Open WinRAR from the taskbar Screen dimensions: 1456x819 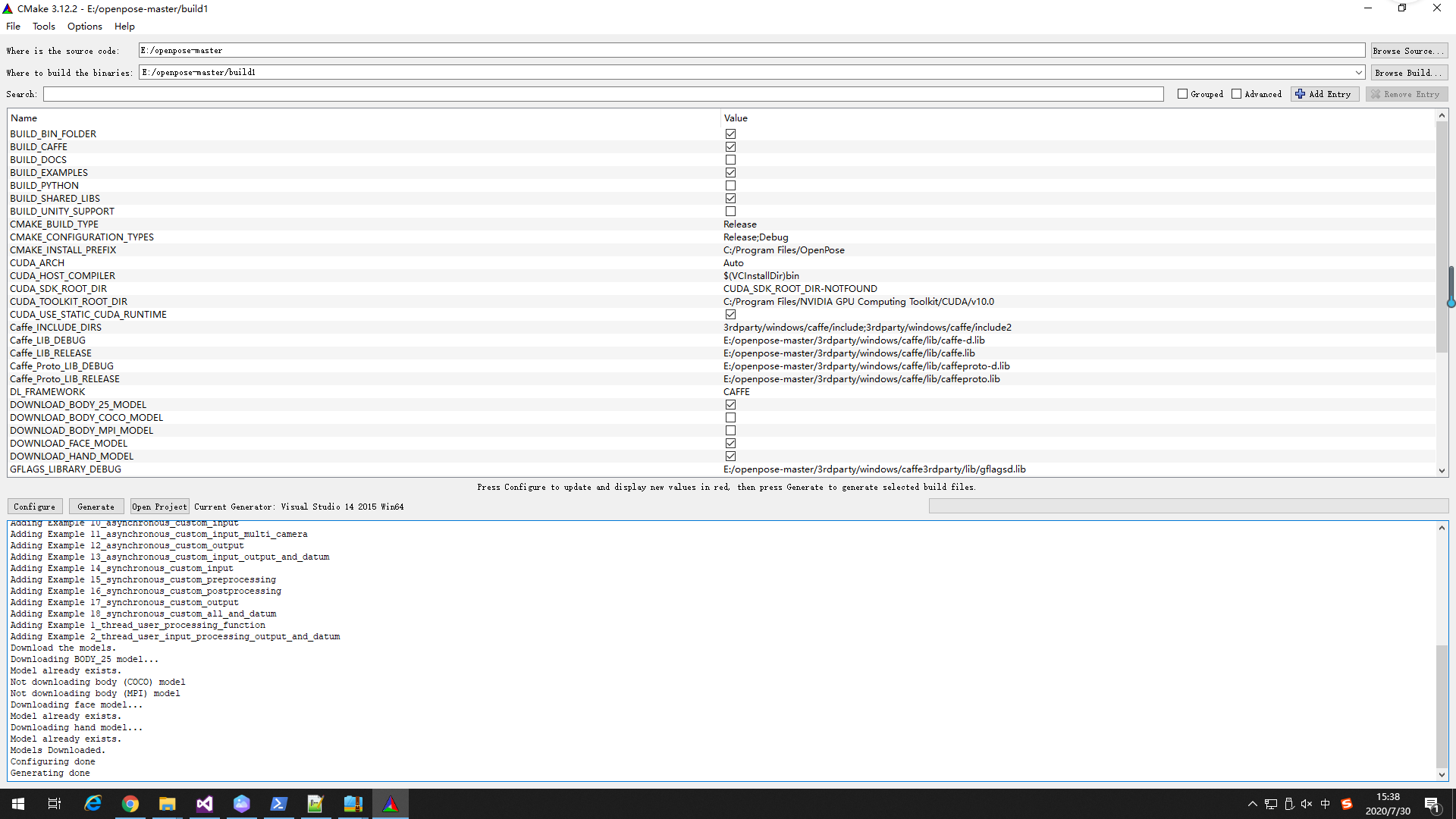coord(353,803)
